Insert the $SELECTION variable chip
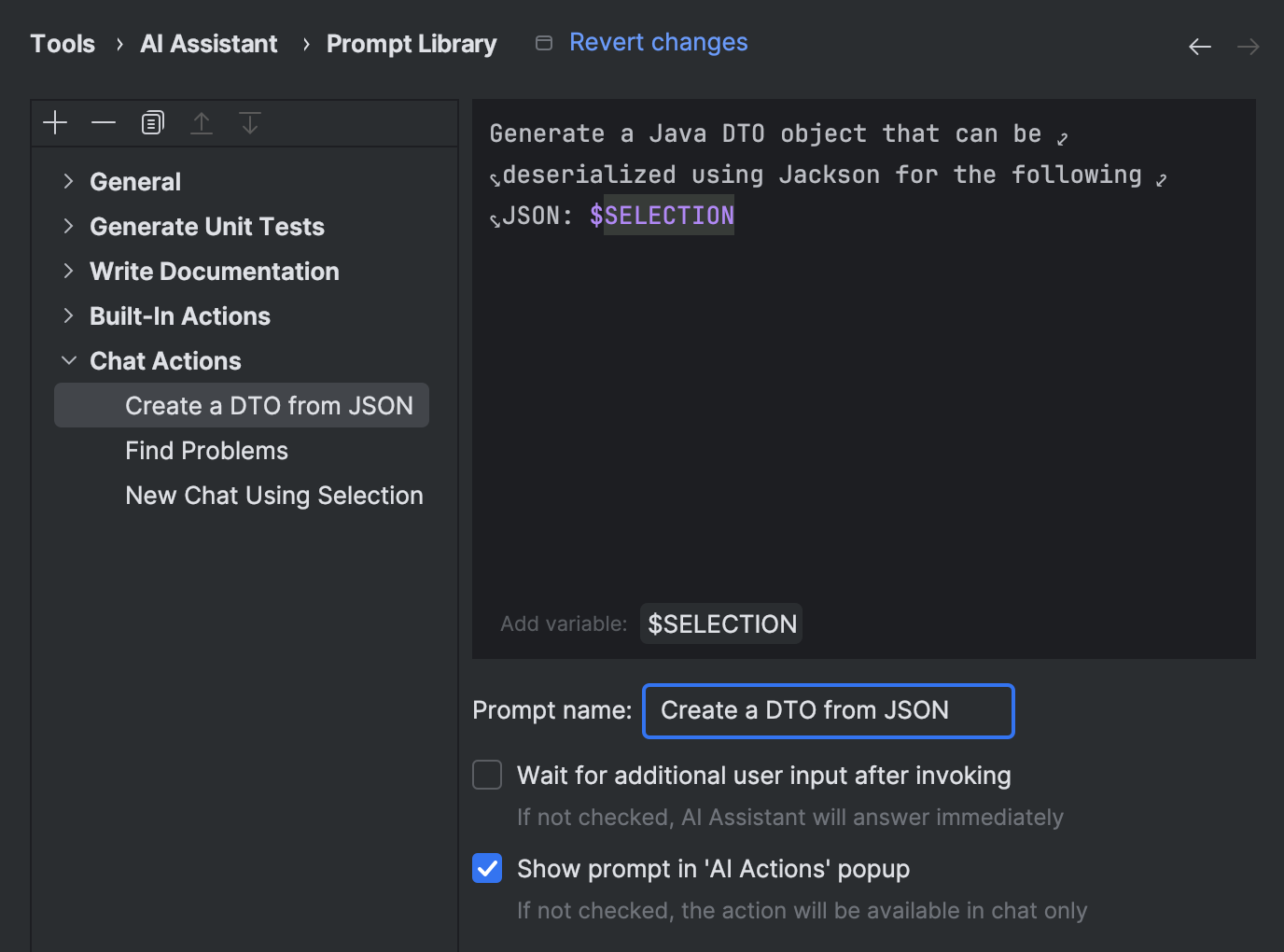Viewport: 1284px width, 952px height. (720, 623)
